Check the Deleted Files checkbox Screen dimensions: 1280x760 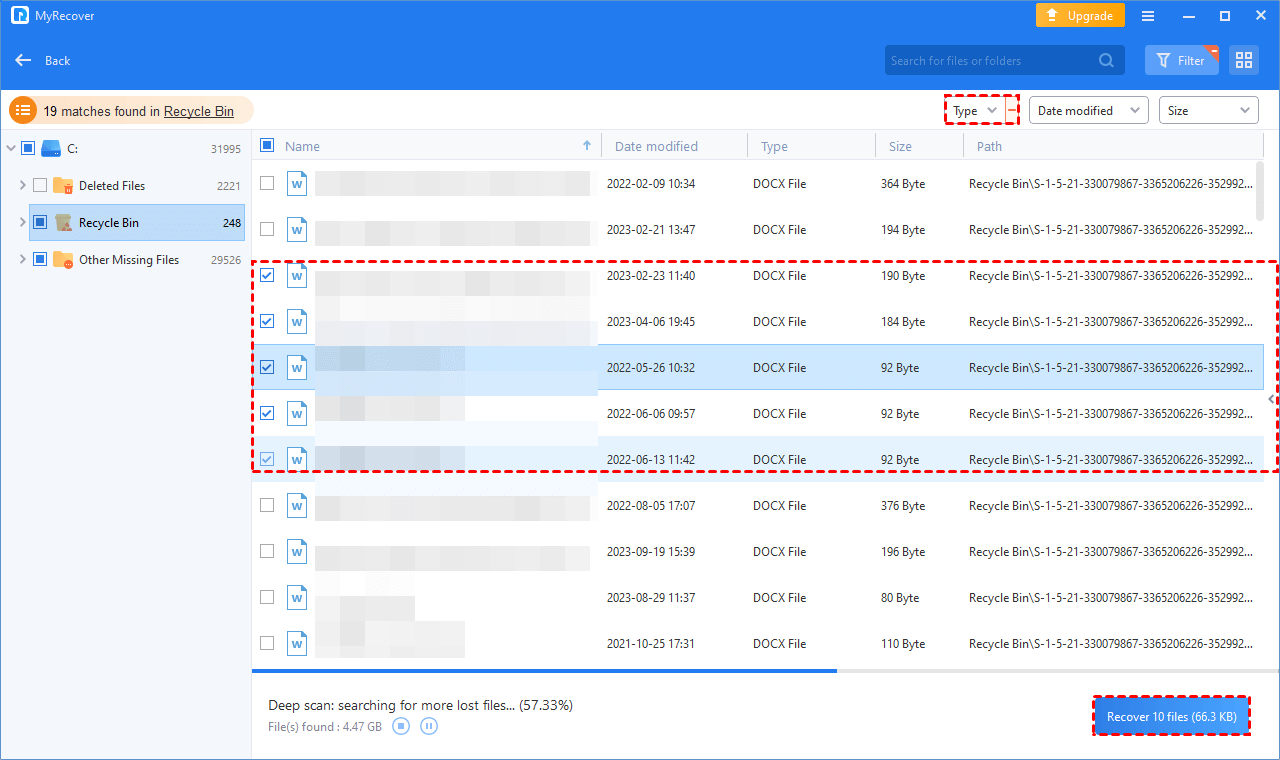pos(40,185)
